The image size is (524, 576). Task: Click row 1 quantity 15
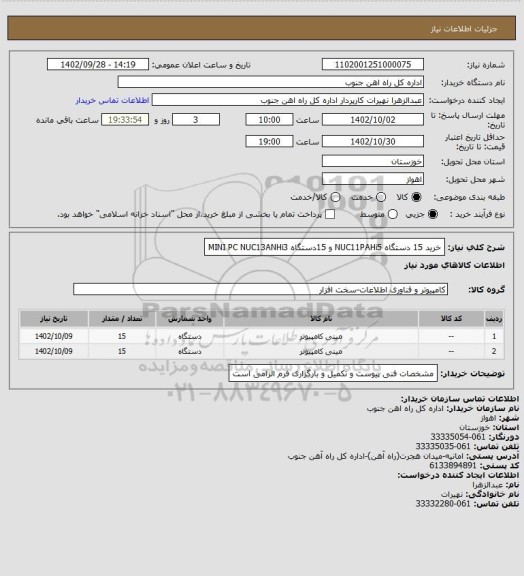(x=122, y=336)
